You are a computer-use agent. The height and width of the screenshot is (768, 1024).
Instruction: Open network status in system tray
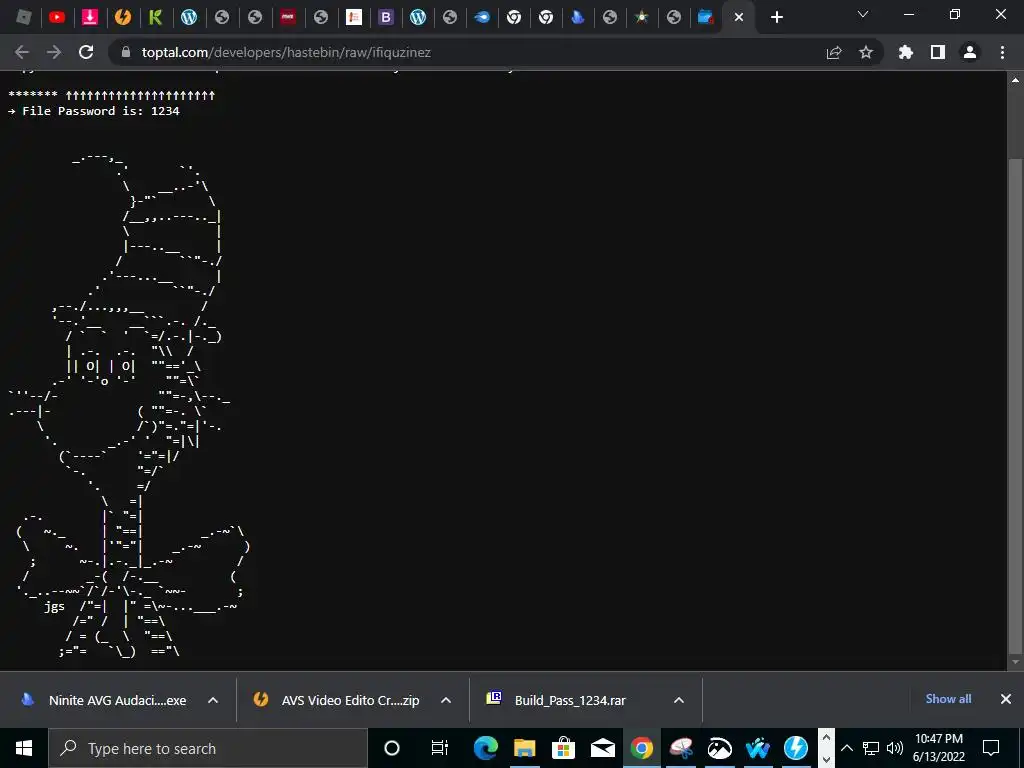coord(871,748)
